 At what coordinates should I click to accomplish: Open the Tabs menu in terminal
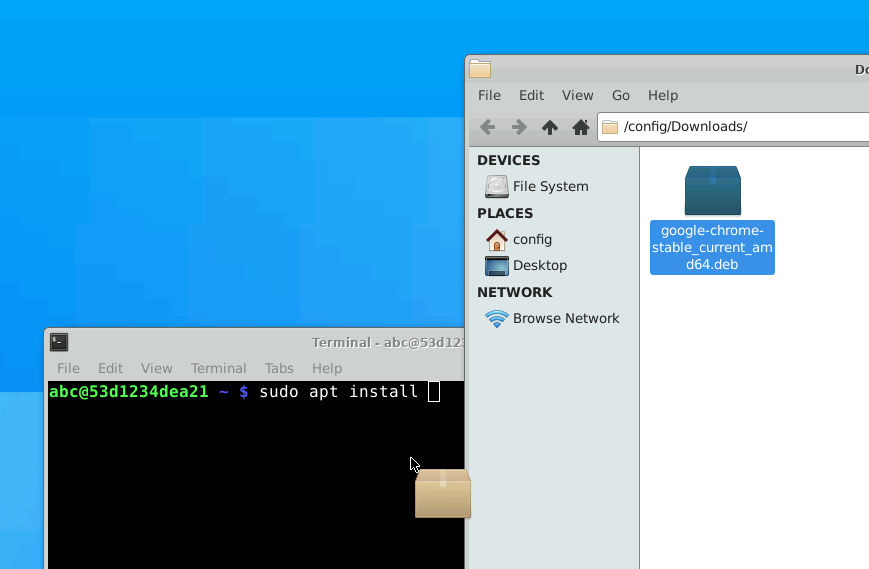click(279, 368)
